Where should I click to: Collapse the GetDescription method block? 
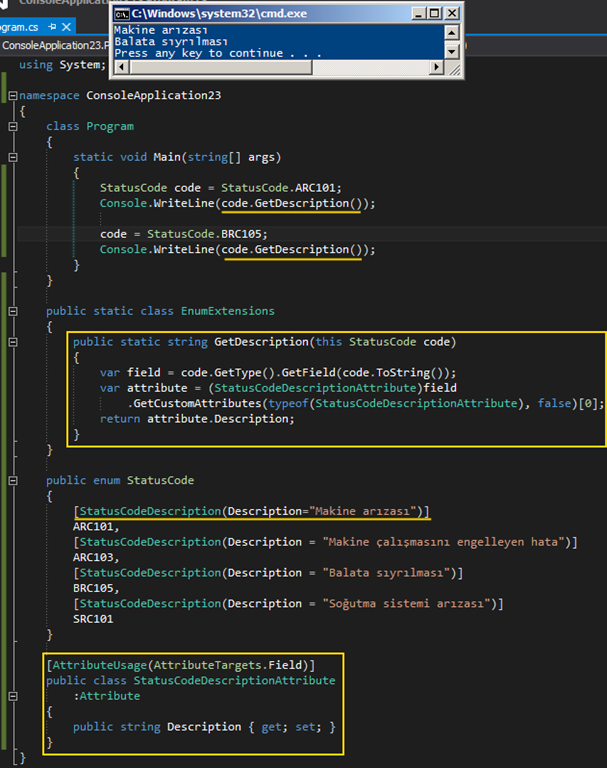pos(12,342)
